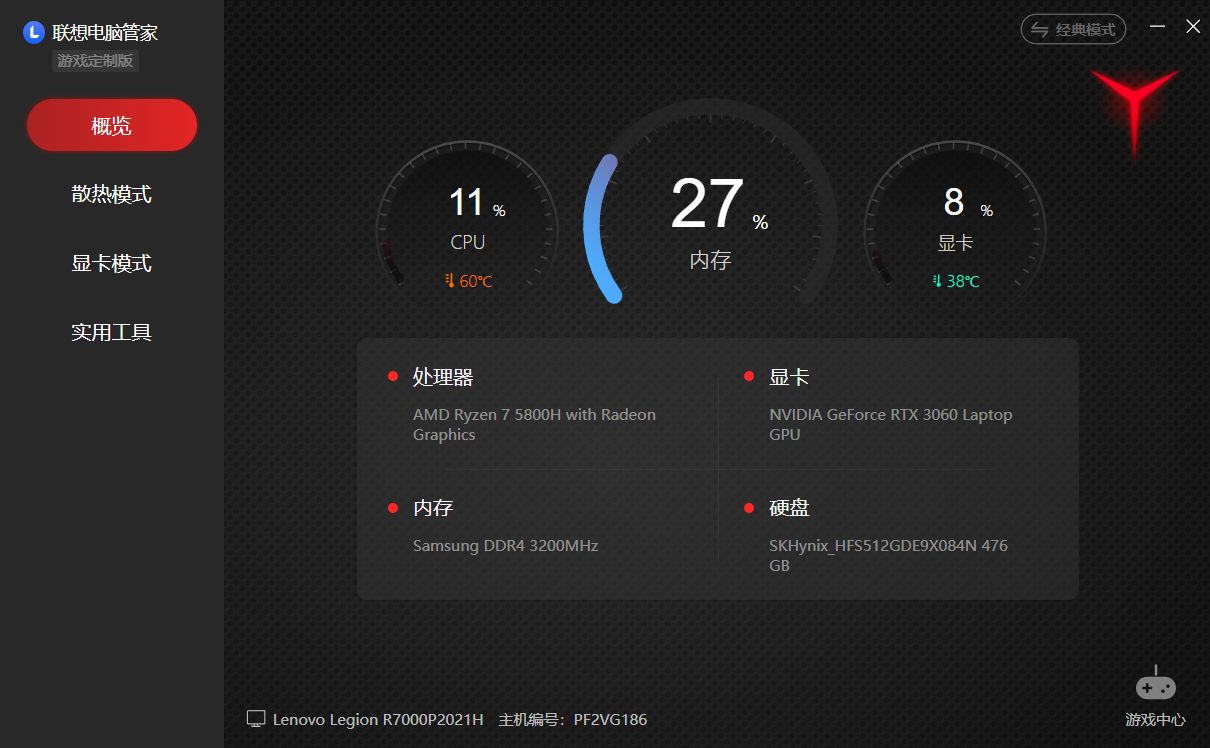Click the red Legion Y logo
This screenshot has width=1210, height=748.
[1134, 112]
